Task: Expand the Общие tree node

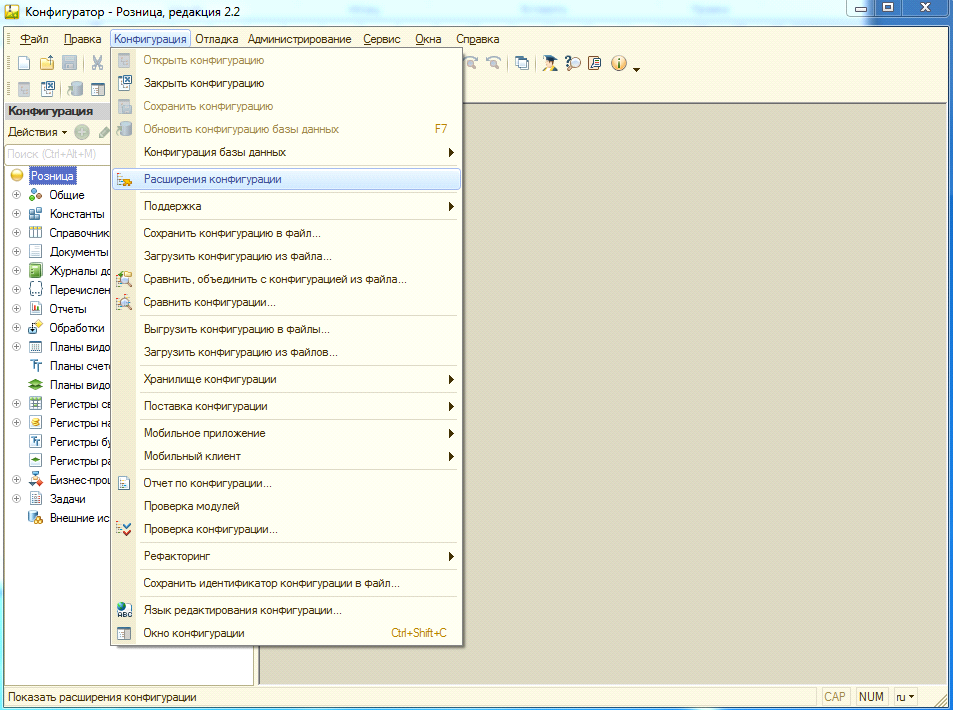Action: click(16, 195)
